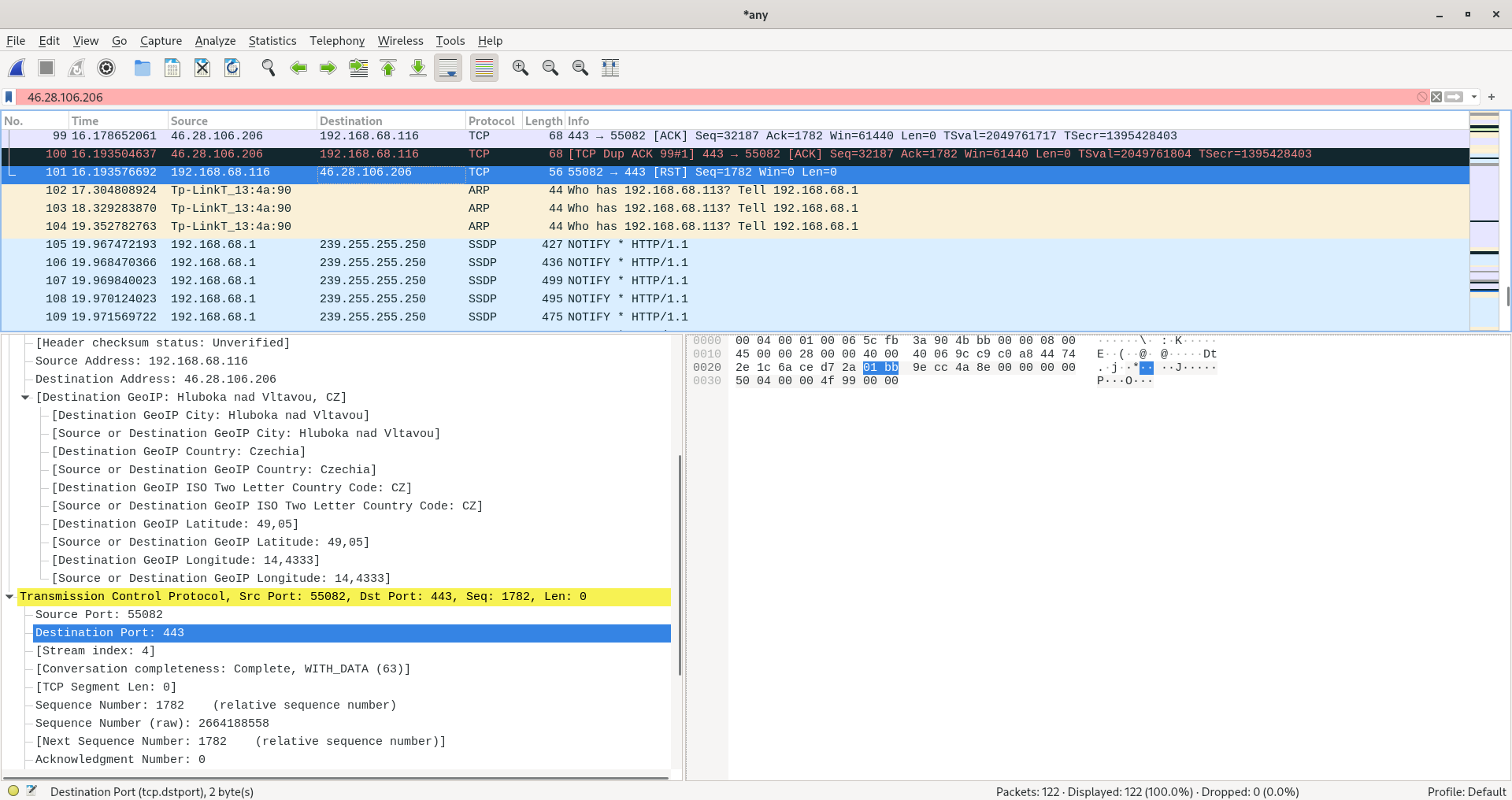
Task: Open the capture options dialog
Action: click(106, 69)
